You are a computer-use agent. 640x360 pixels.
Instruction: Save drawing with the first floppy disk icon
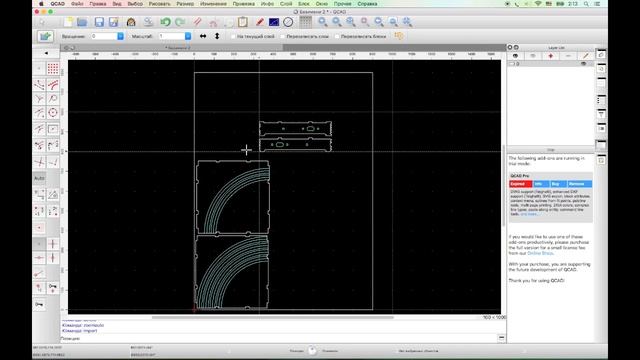[x=99, y=22]
